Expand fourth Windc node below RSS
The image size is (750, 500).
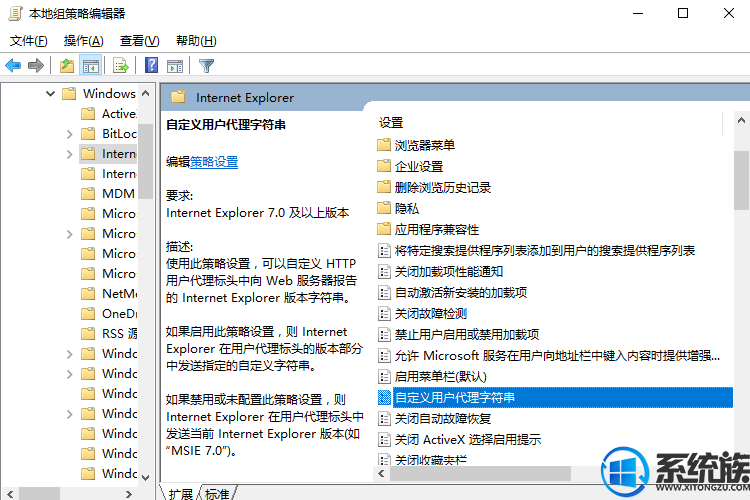point(69,414)
